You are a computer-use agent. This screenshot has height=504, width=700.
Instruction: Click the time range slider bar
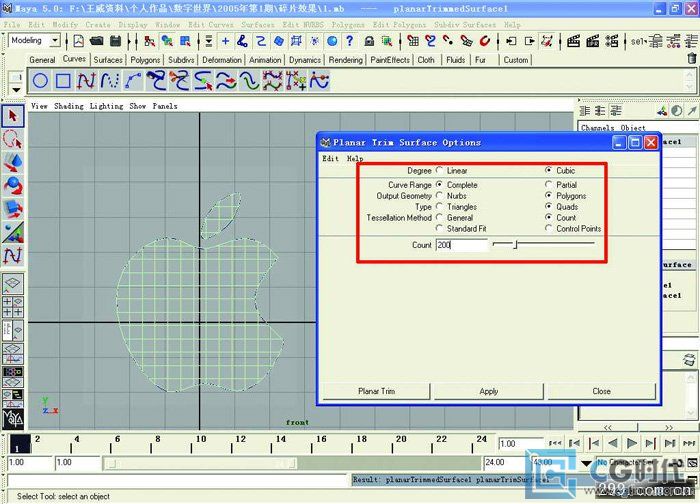[x=199, y=463]
